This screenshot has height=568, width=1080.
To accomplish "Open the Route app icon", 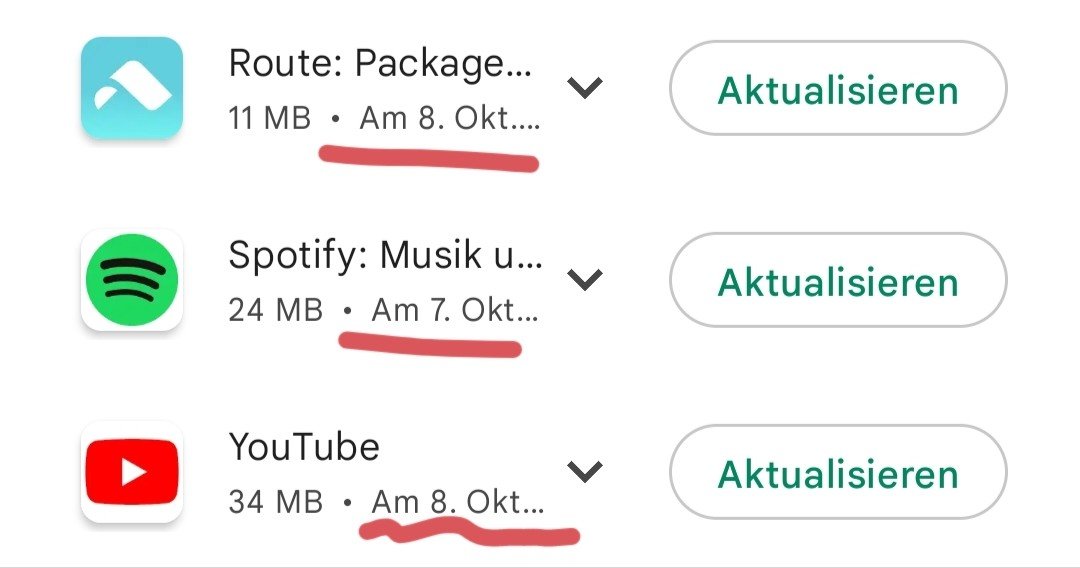I will pos(132,88).
